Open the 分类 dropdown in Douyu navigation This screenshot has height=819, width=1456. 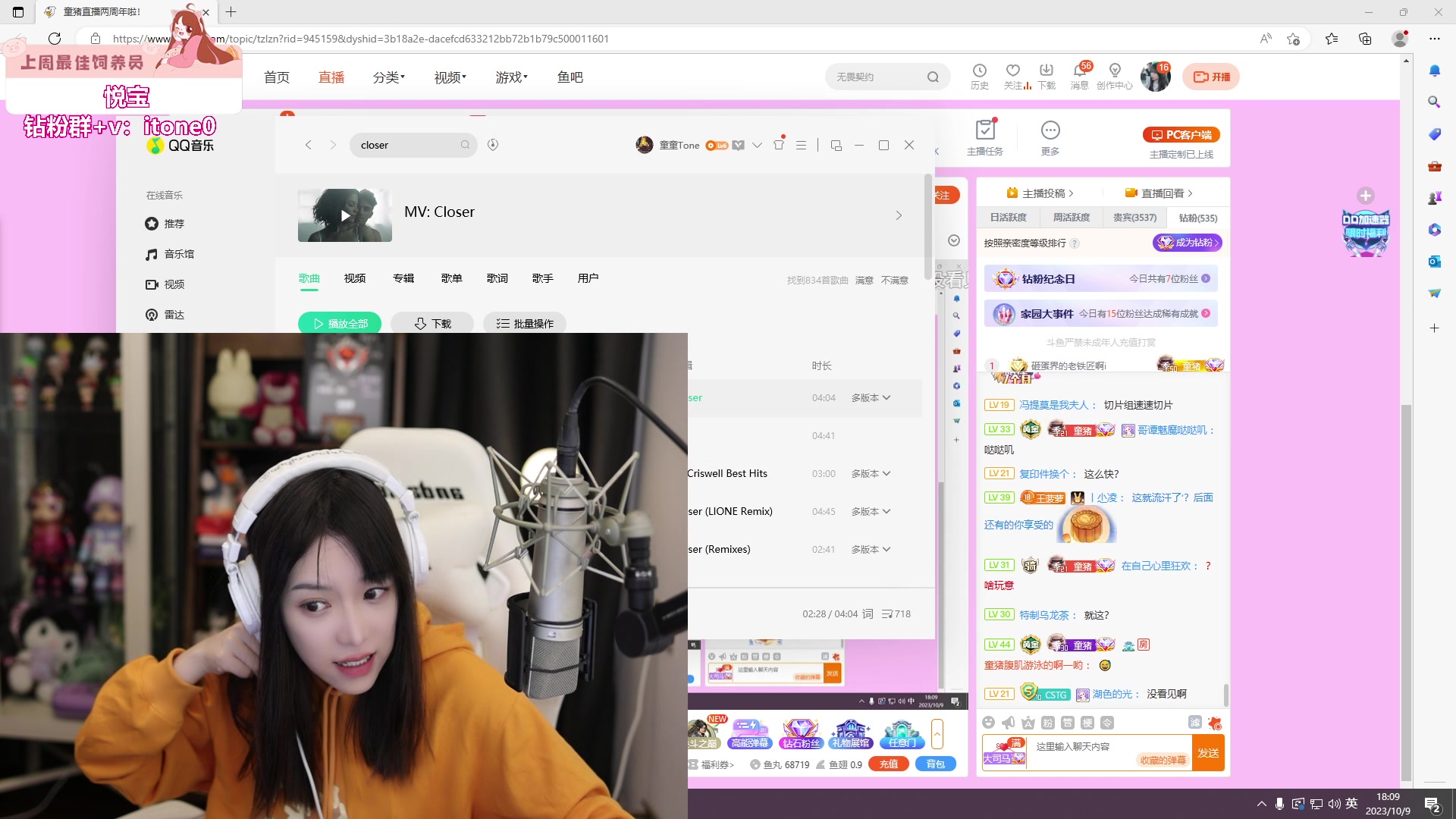388,76
